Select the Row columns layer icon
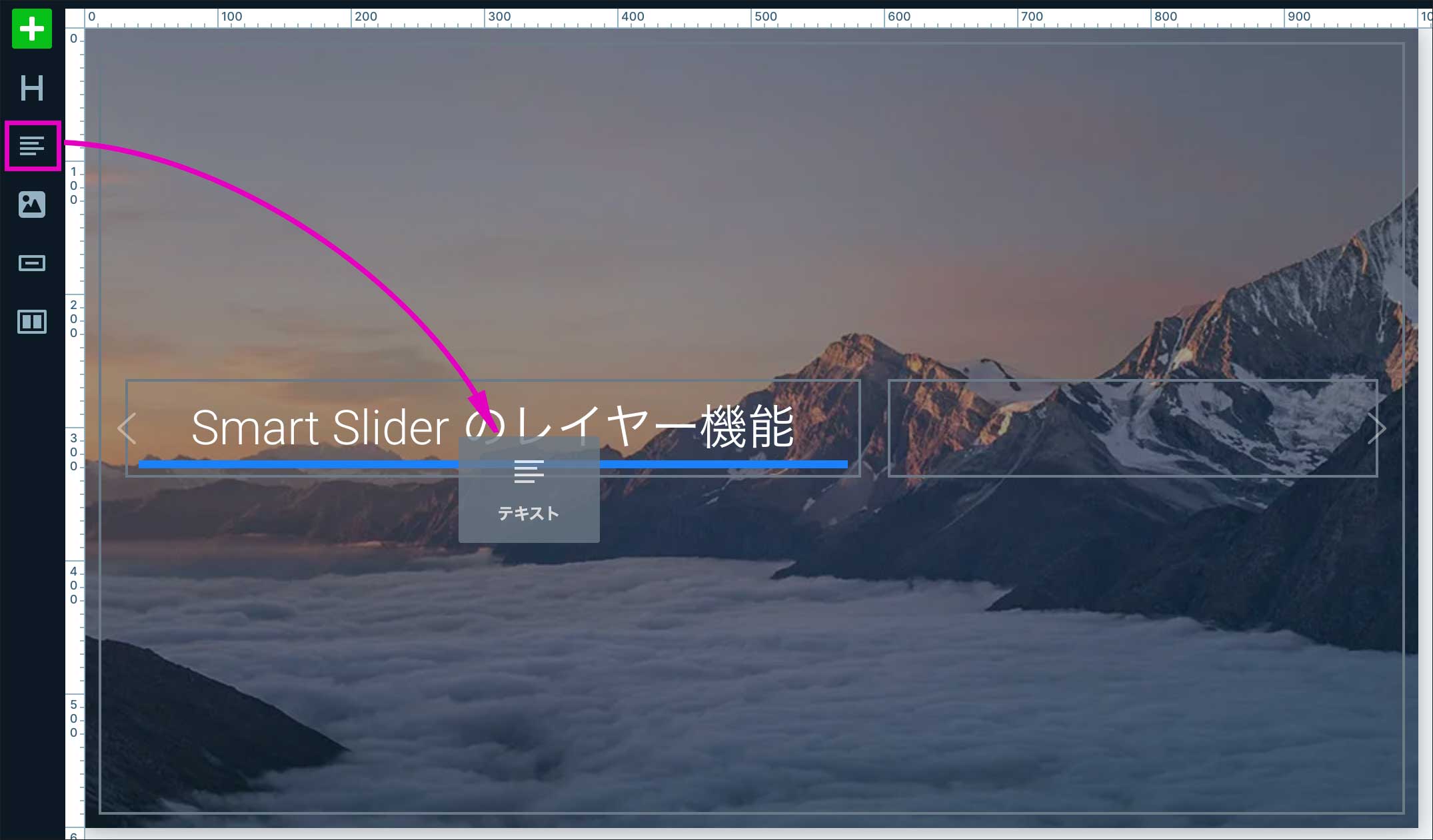 point(32,322)
